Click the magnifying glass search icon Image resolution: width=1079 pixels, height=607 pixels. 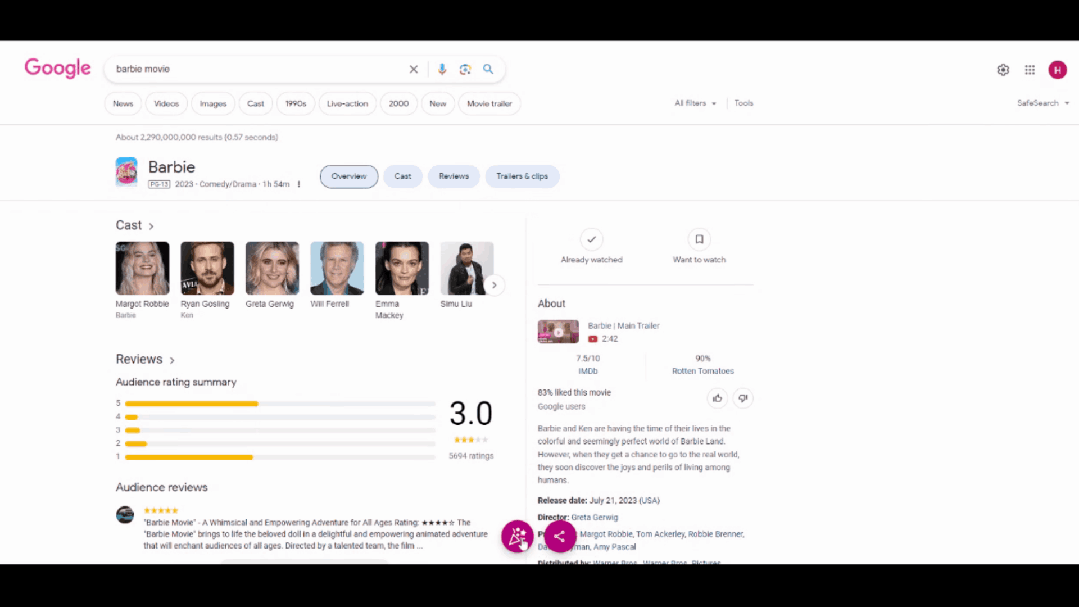tap(488, 70)
